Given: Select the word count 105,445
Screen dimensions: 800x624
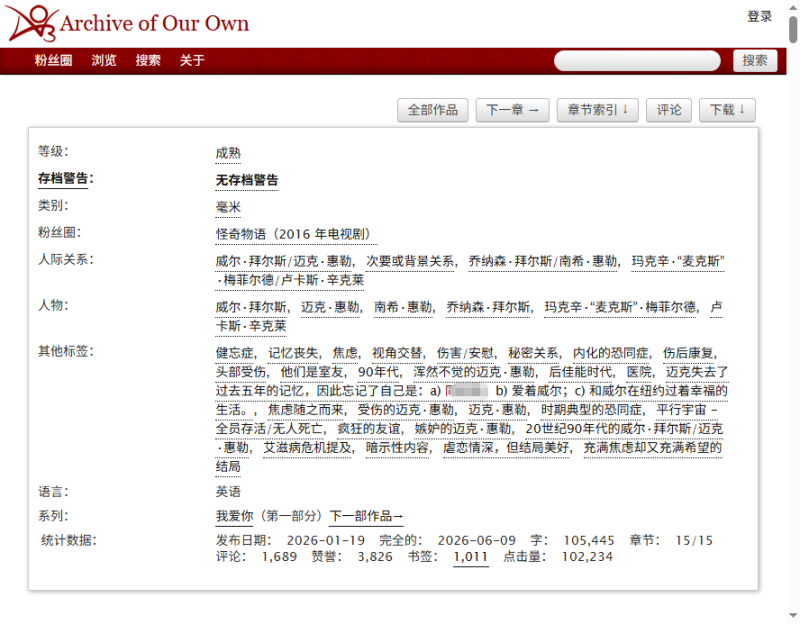Looking at the screenshot, I should coord(589,540).
